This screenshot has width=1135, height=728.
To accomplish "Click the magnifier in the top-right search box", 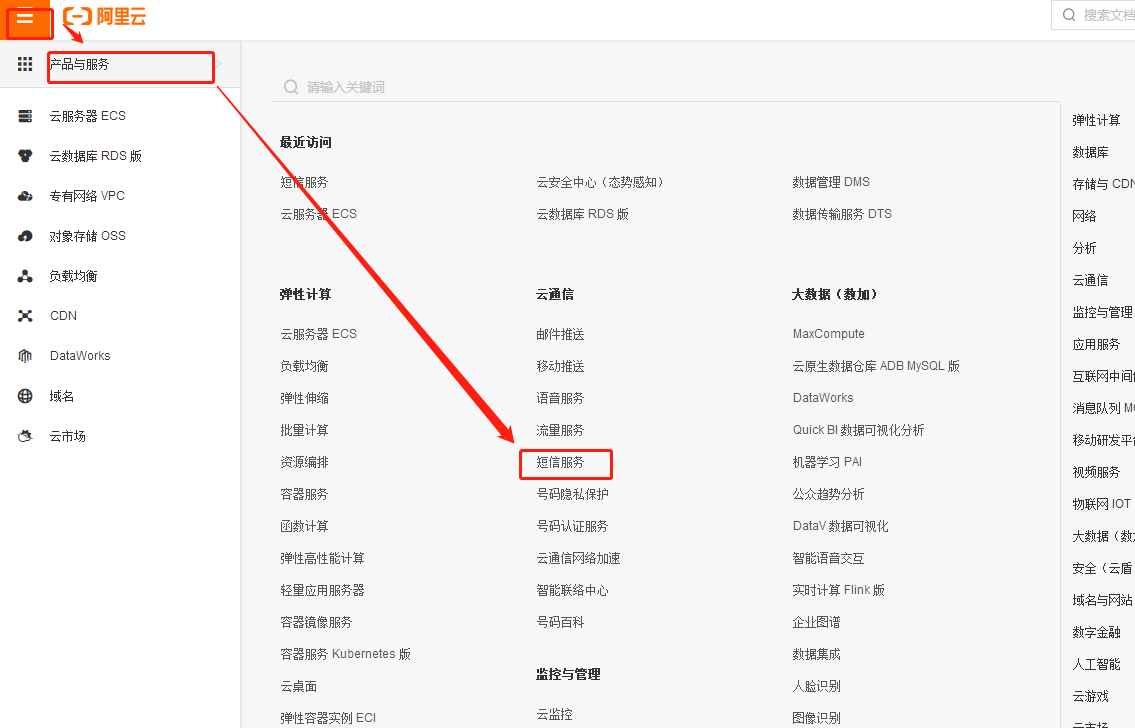I will (x=1069, y=15).
